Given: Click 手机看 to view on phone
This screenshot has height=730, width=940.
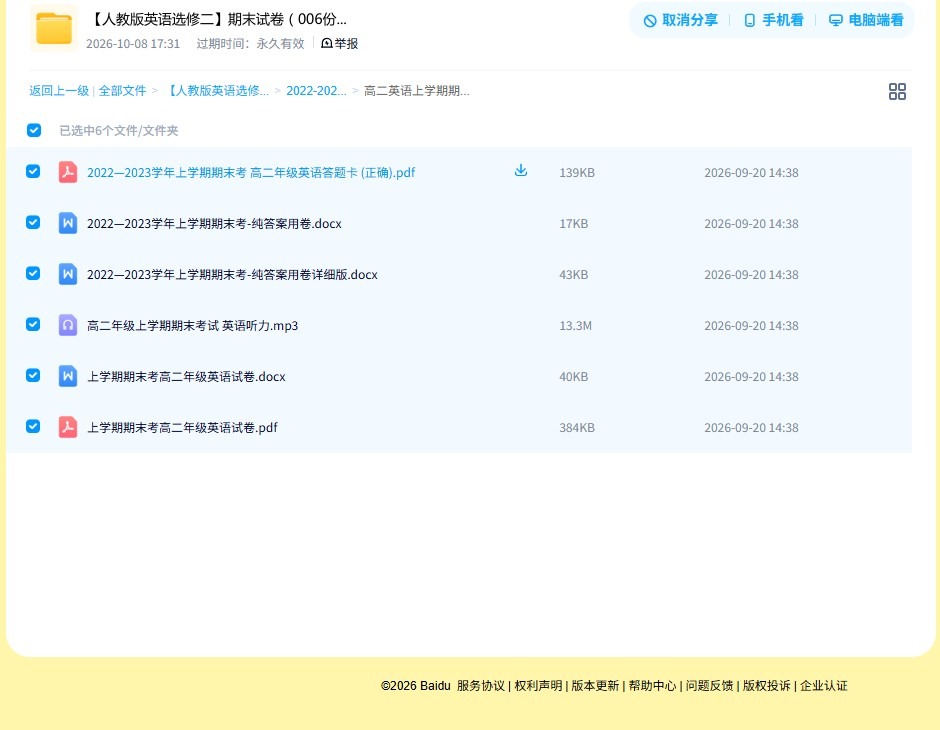Looking at the screenshot, I should pos(773,20).
